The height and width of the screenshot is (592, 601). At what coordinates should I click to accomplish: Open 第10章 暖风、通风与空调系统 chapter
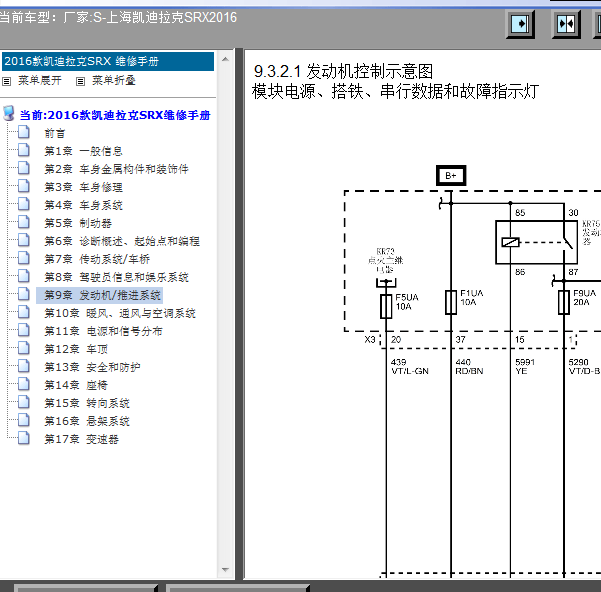tap(120, 313)
